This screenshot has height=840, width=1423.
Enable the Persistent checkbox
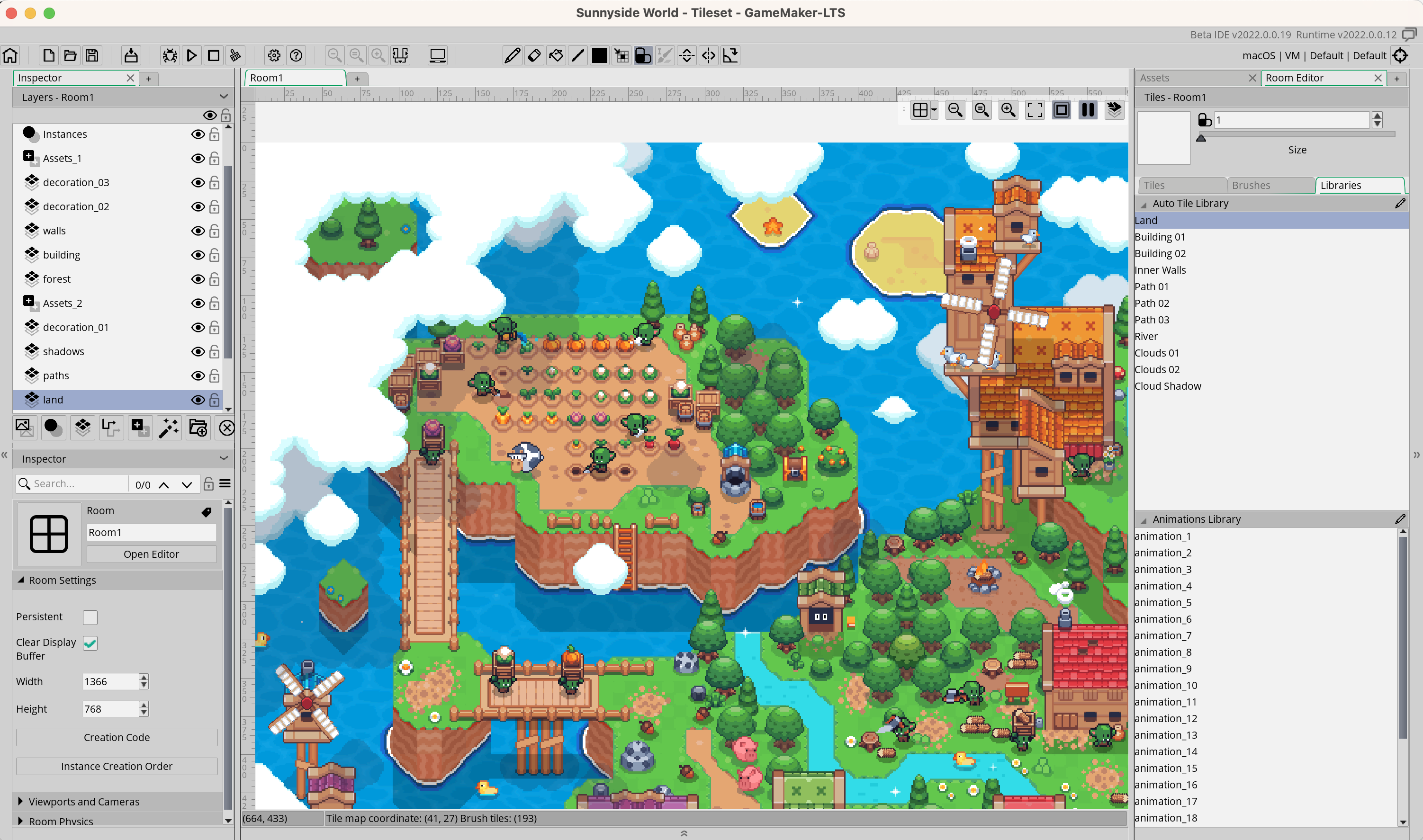click(90, 617)
